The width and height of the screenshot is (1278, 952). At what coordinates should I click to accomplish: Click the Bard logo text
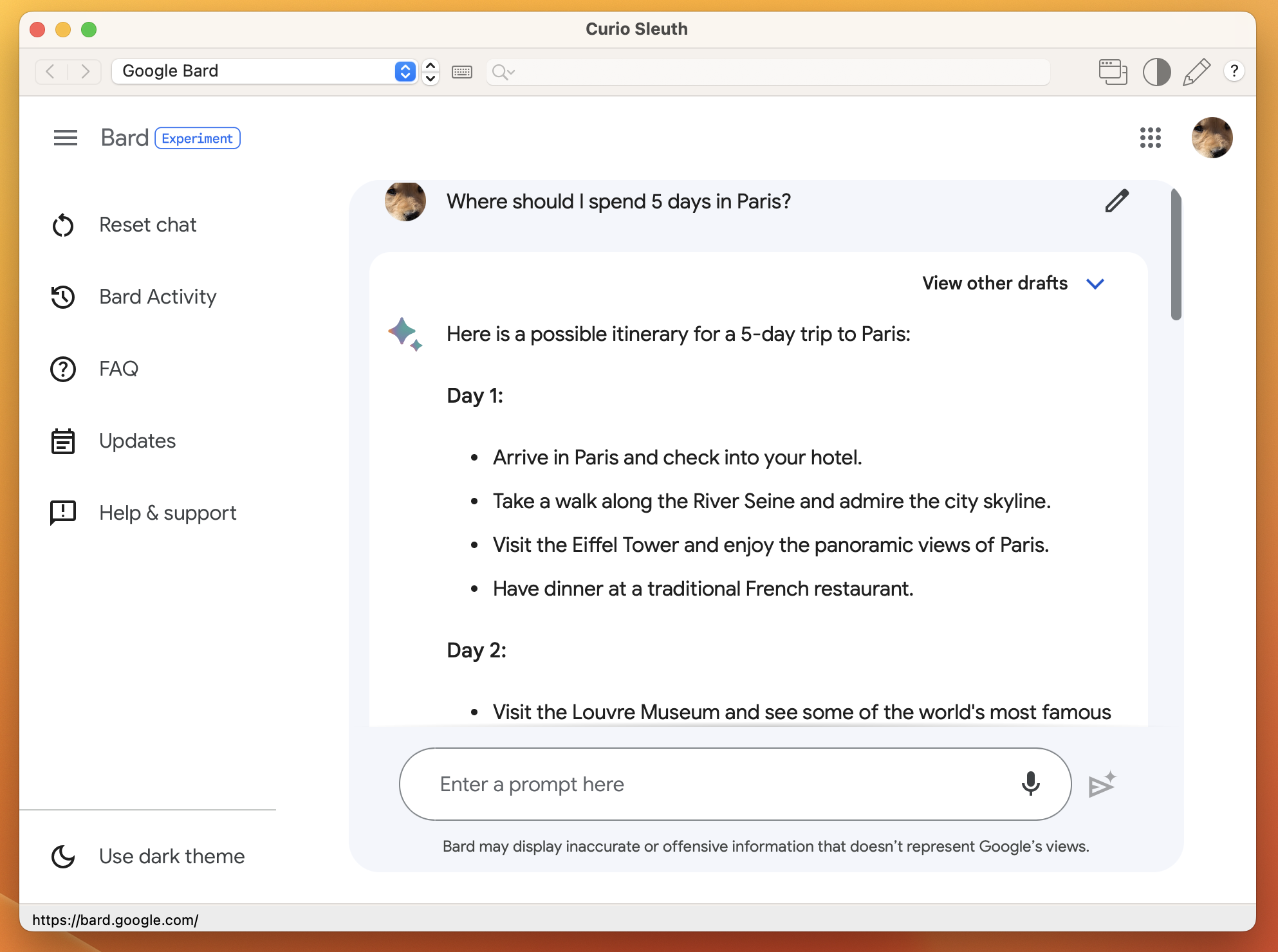click(x=125, y=138)
